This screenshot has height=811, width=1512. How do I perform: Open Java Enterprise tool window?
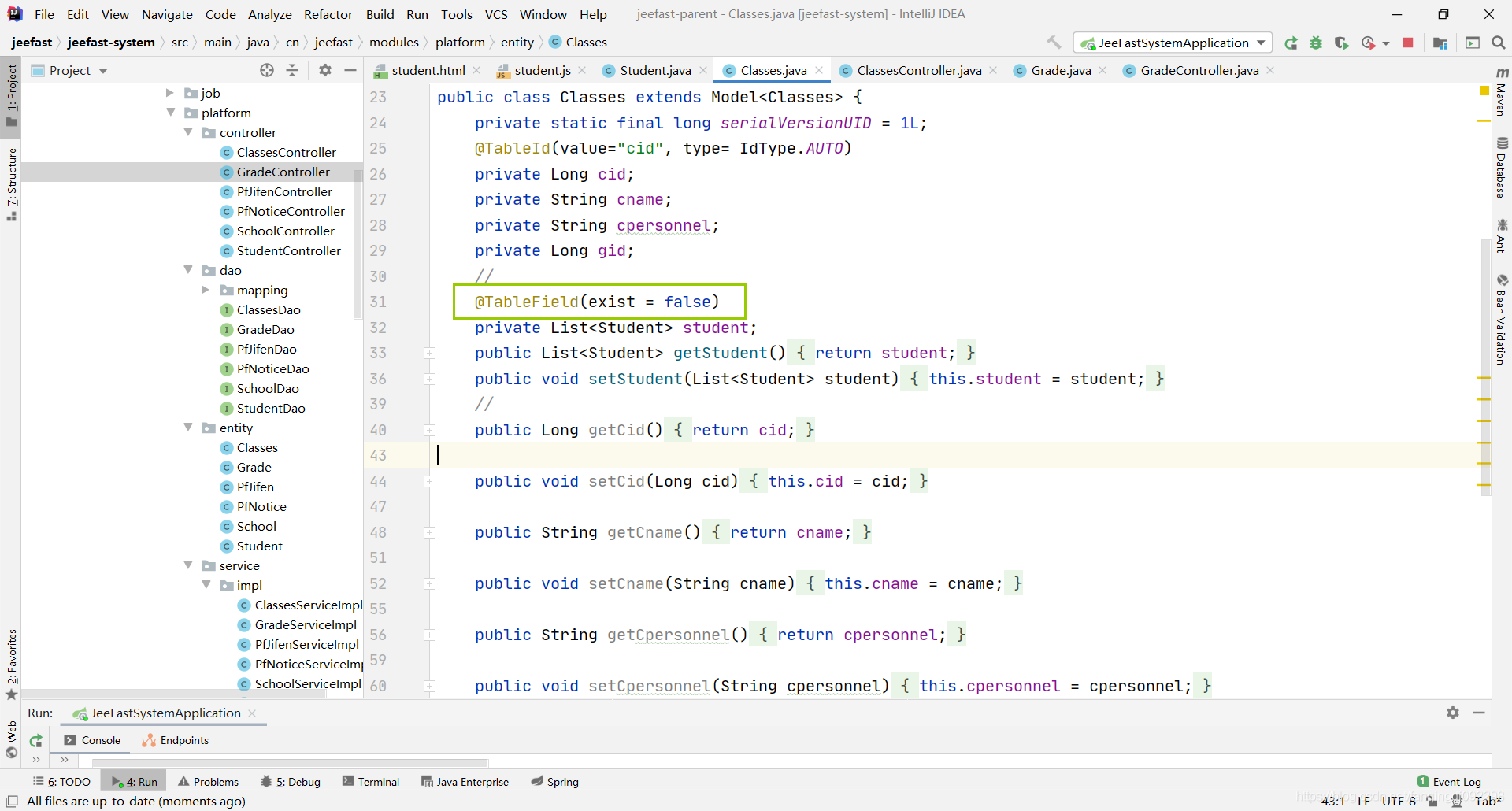465,782
